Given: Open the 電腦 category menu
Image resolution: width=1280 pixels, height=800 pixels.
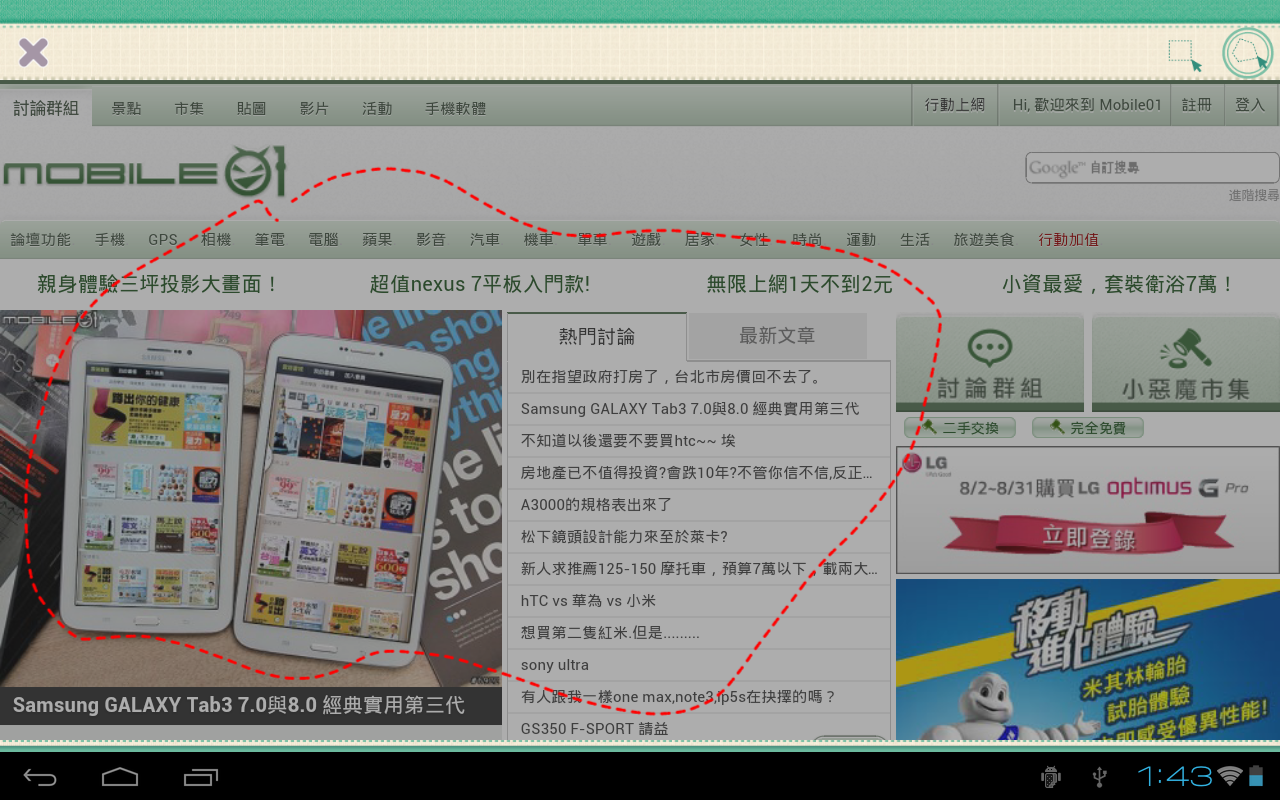Looking at the screenshot, I should [323, 239].
